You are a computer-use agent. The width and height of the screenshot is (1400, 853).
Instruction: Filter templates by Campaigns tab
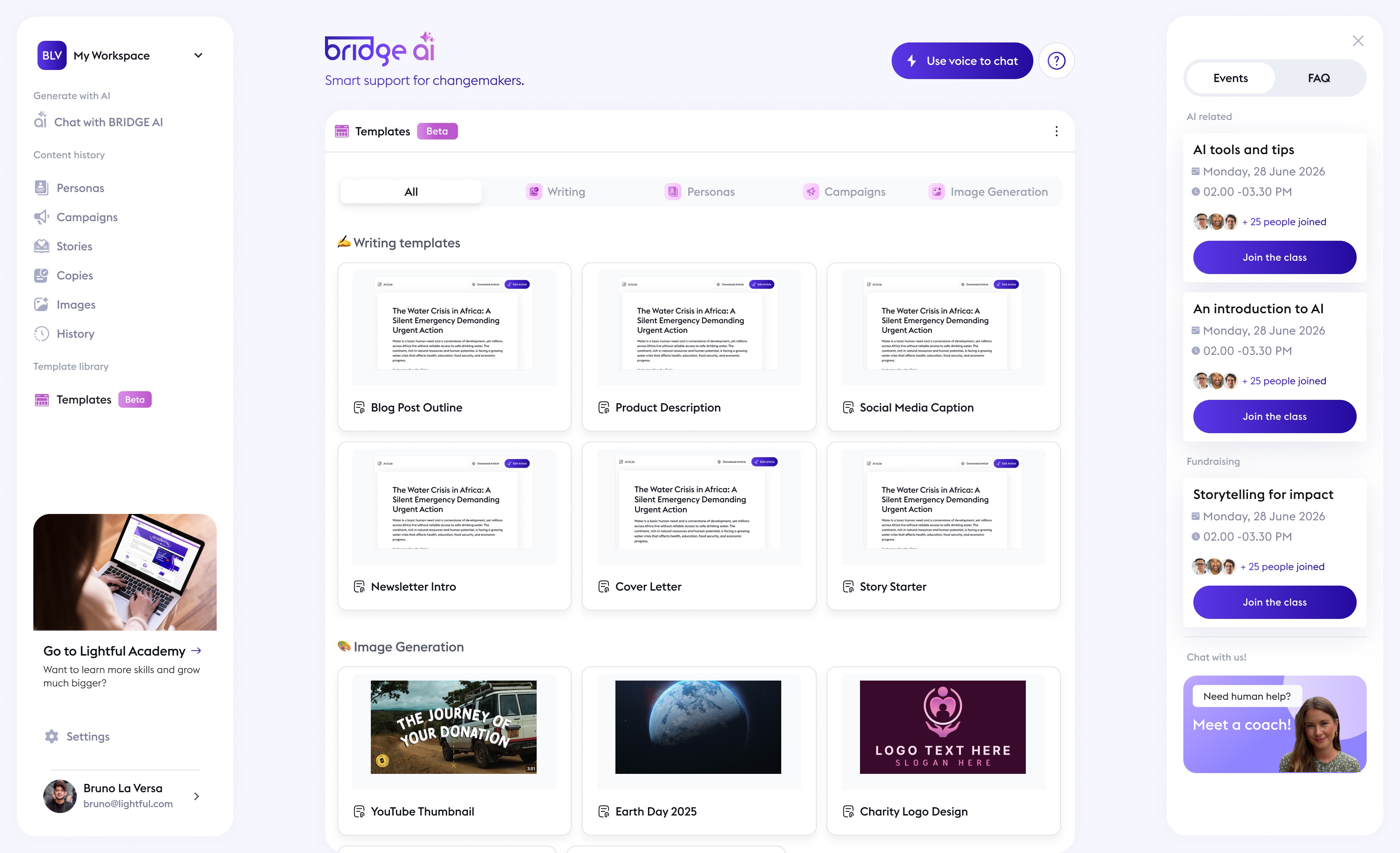click(844, 192)
